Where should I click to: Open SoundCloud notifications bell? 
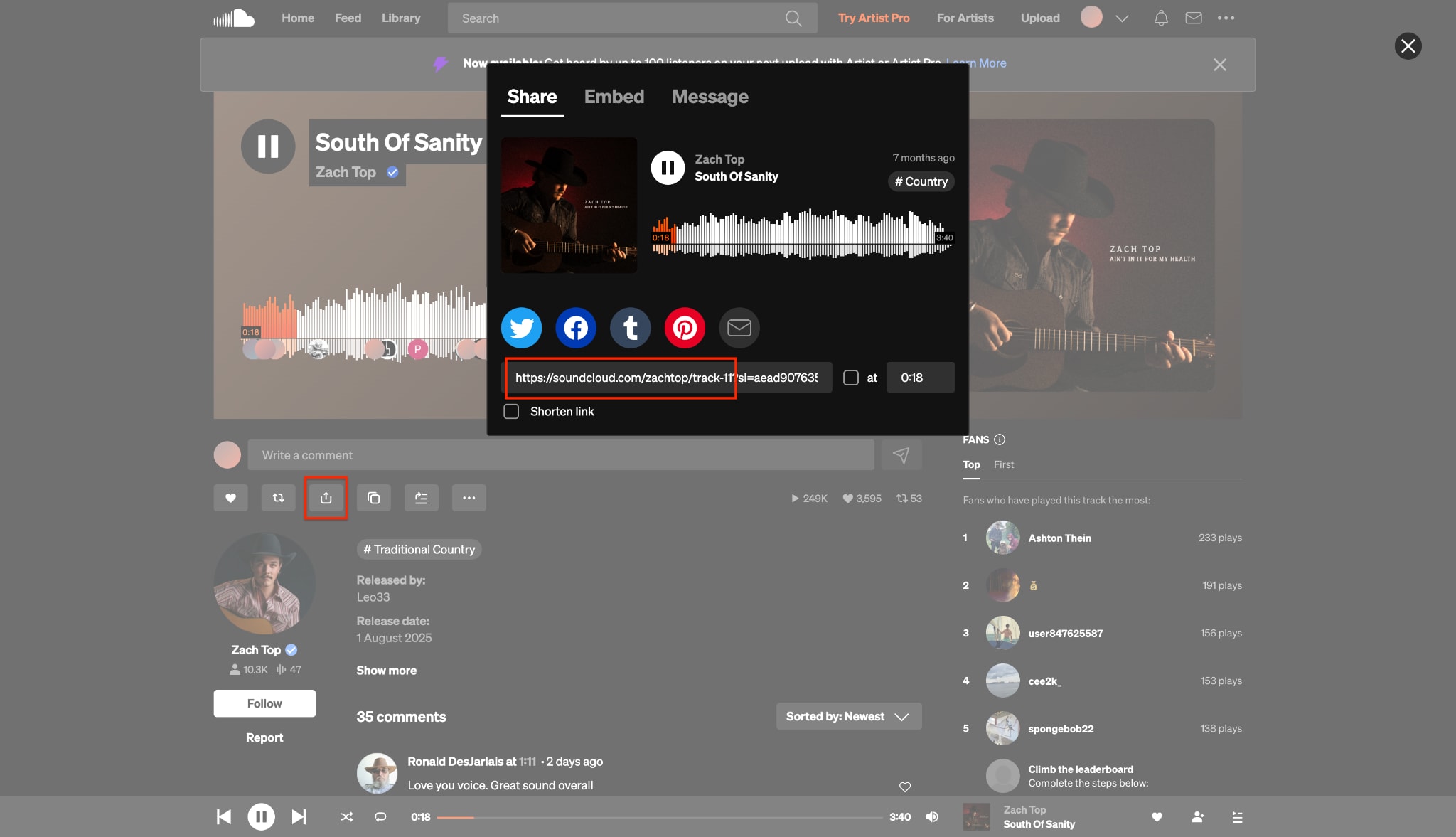(x=1160, y=18)
